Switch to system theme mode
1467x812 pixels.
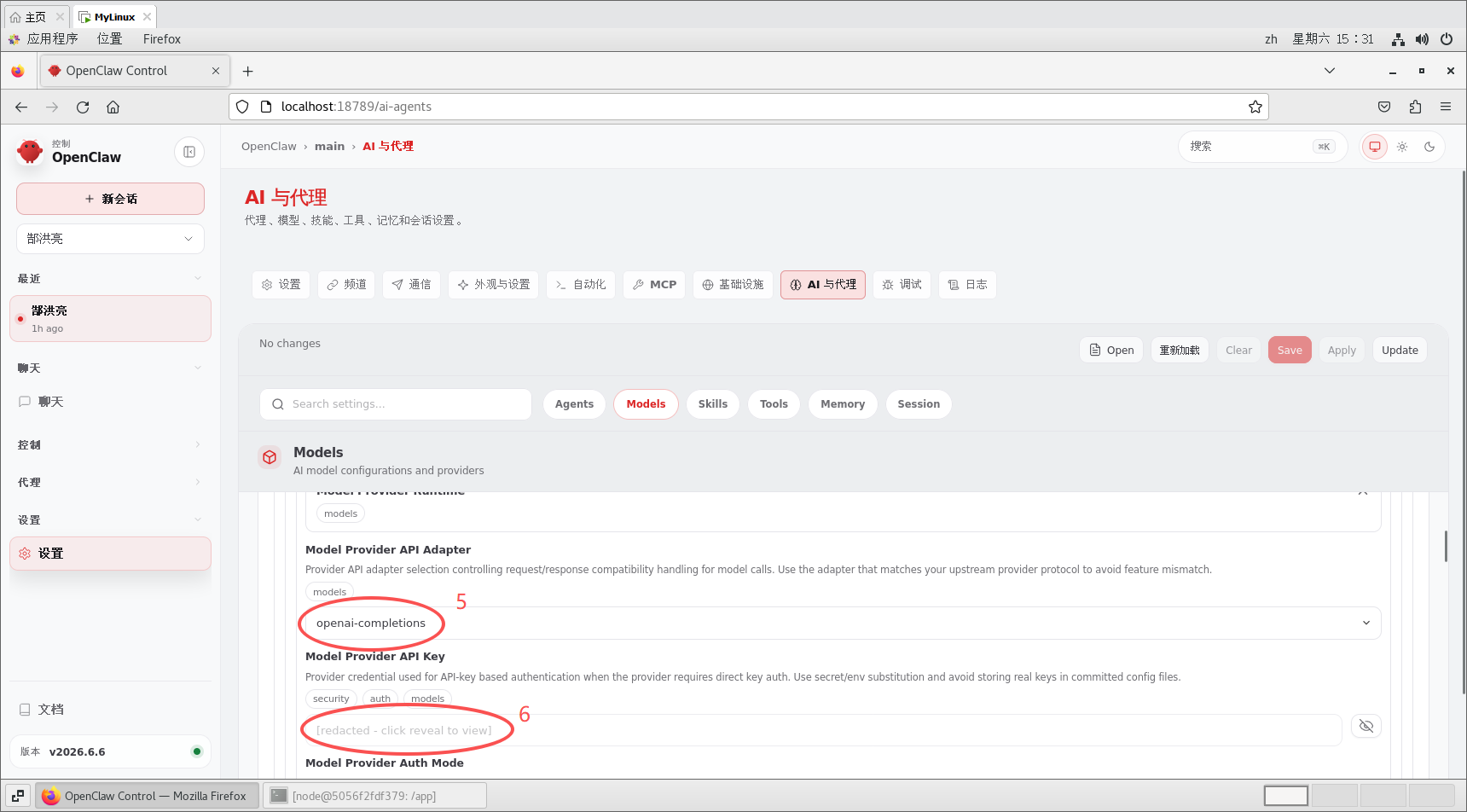pyautogui.click(x=1375, y=147)
